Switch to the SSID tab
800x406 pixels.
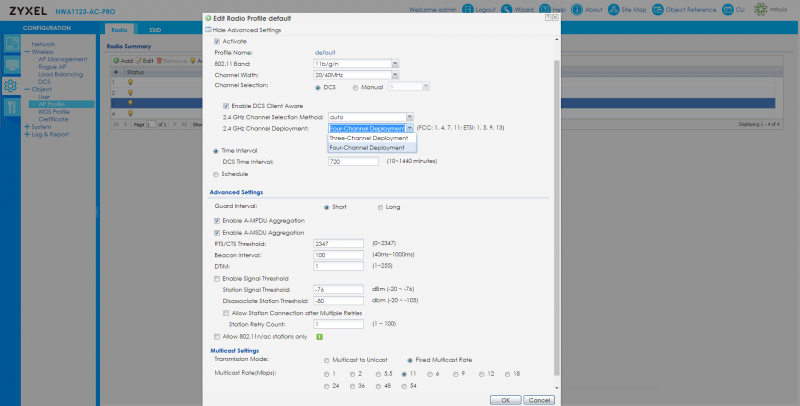(155, 30)
